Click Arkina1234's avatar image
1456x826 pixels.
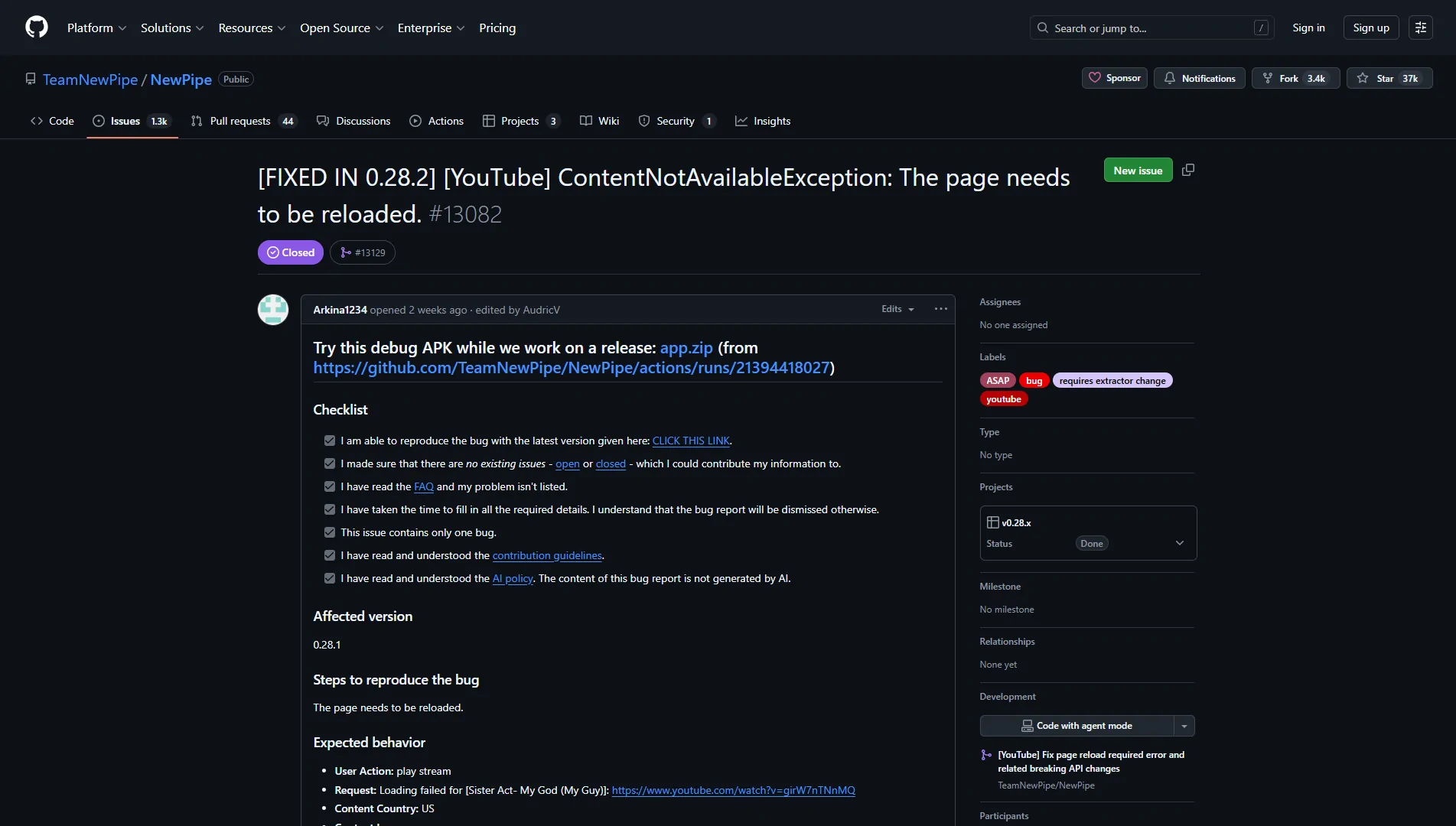273,310
